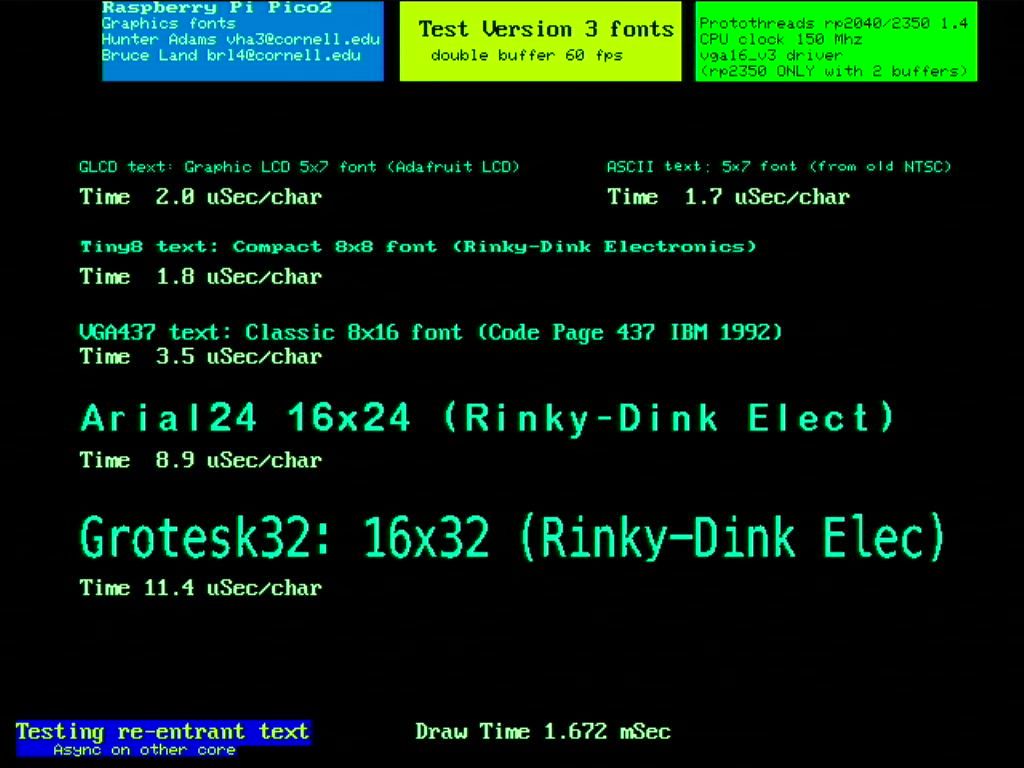The width and height of the screenshot is (1024, 768).
Task: Click the vga16_v3 driver line
Action: (x=771, y=55)
